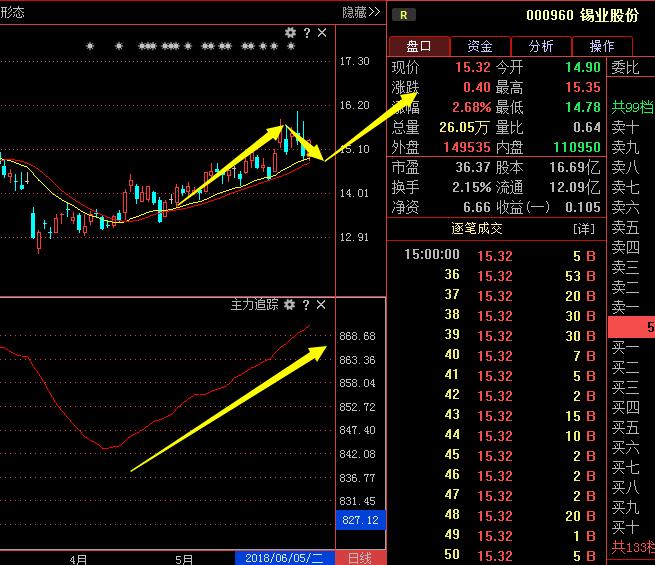Click first star marker above the chart

(x=90, y=46)
